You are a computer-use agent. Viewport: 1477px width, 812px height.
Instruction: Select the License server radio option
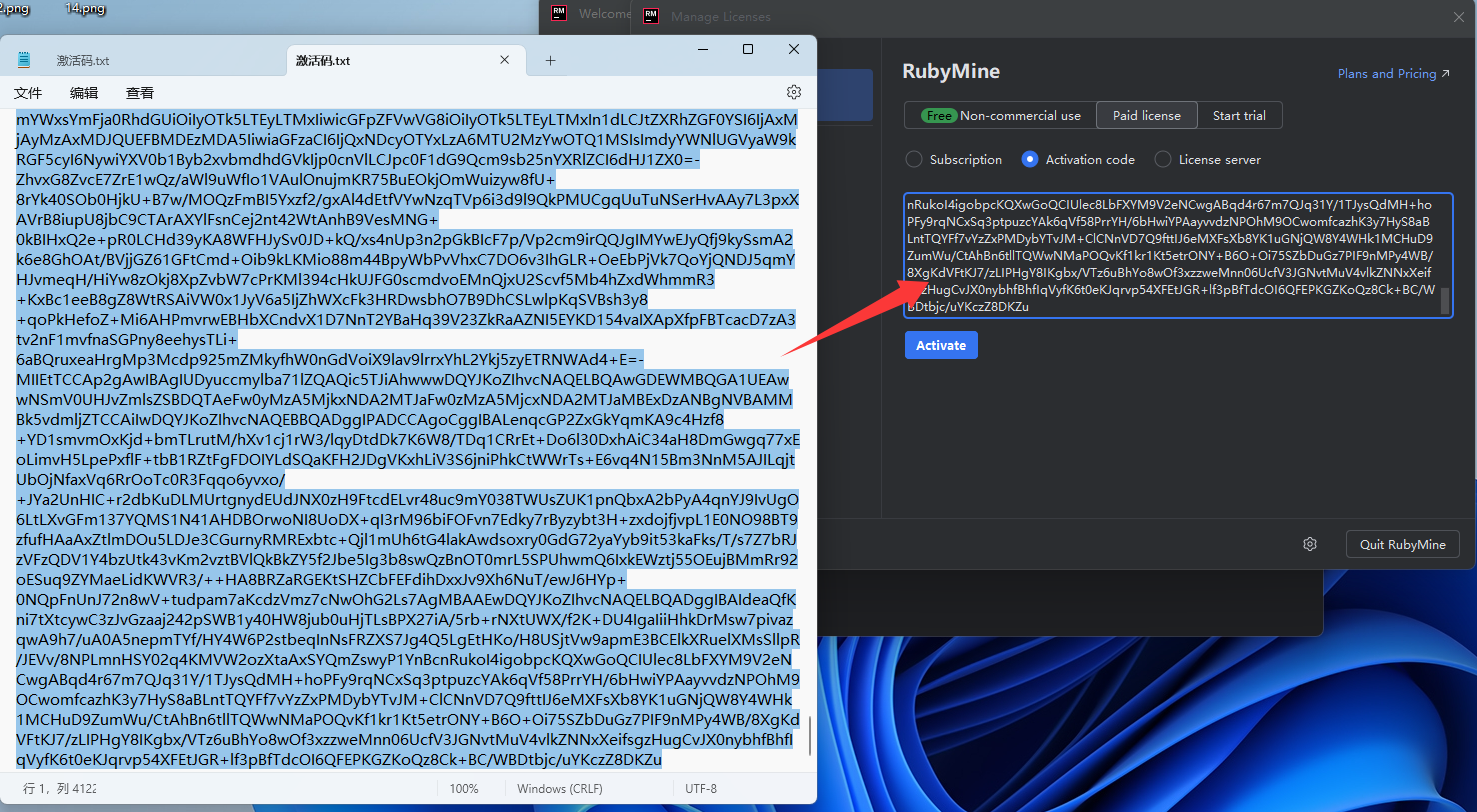click(1208, 159)
